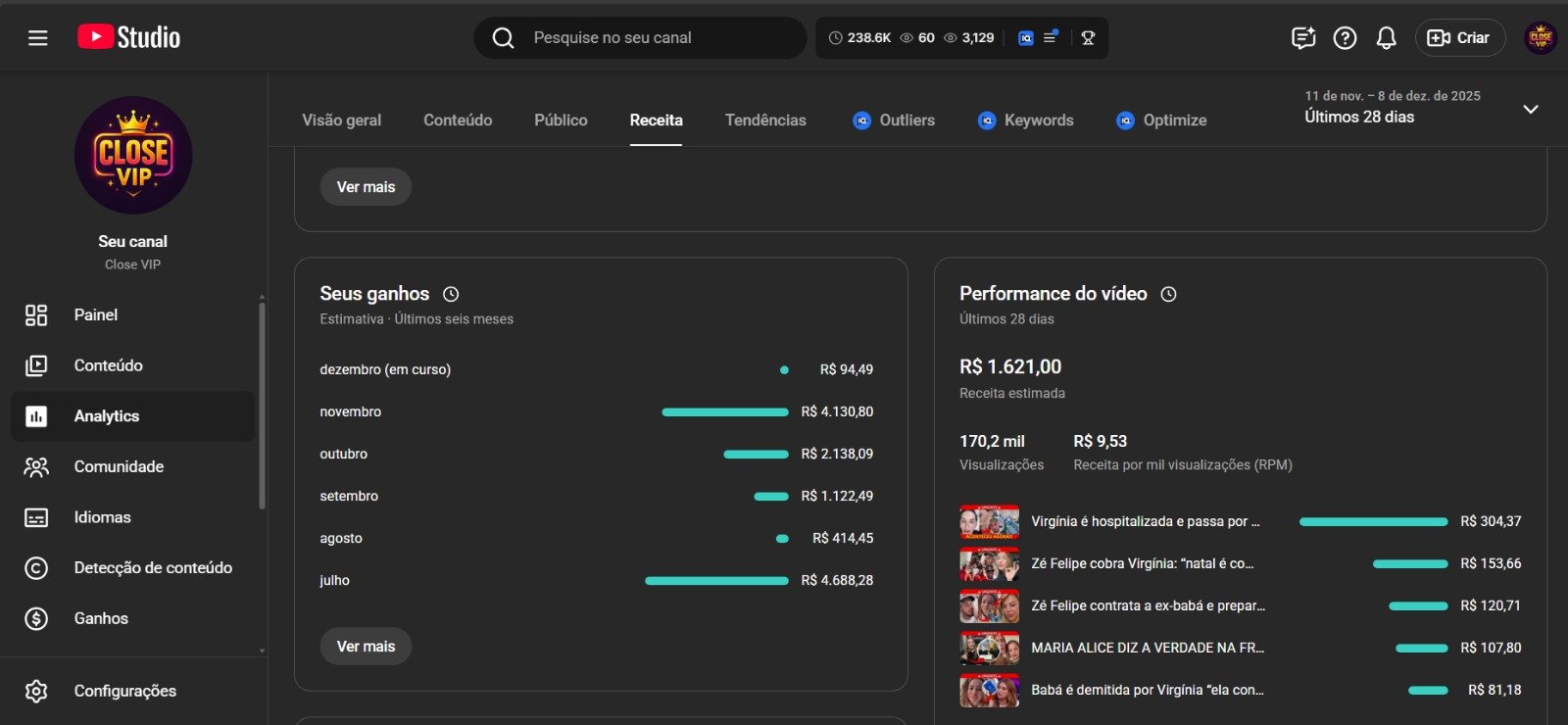Open the Criar dropdown button

1459,38
